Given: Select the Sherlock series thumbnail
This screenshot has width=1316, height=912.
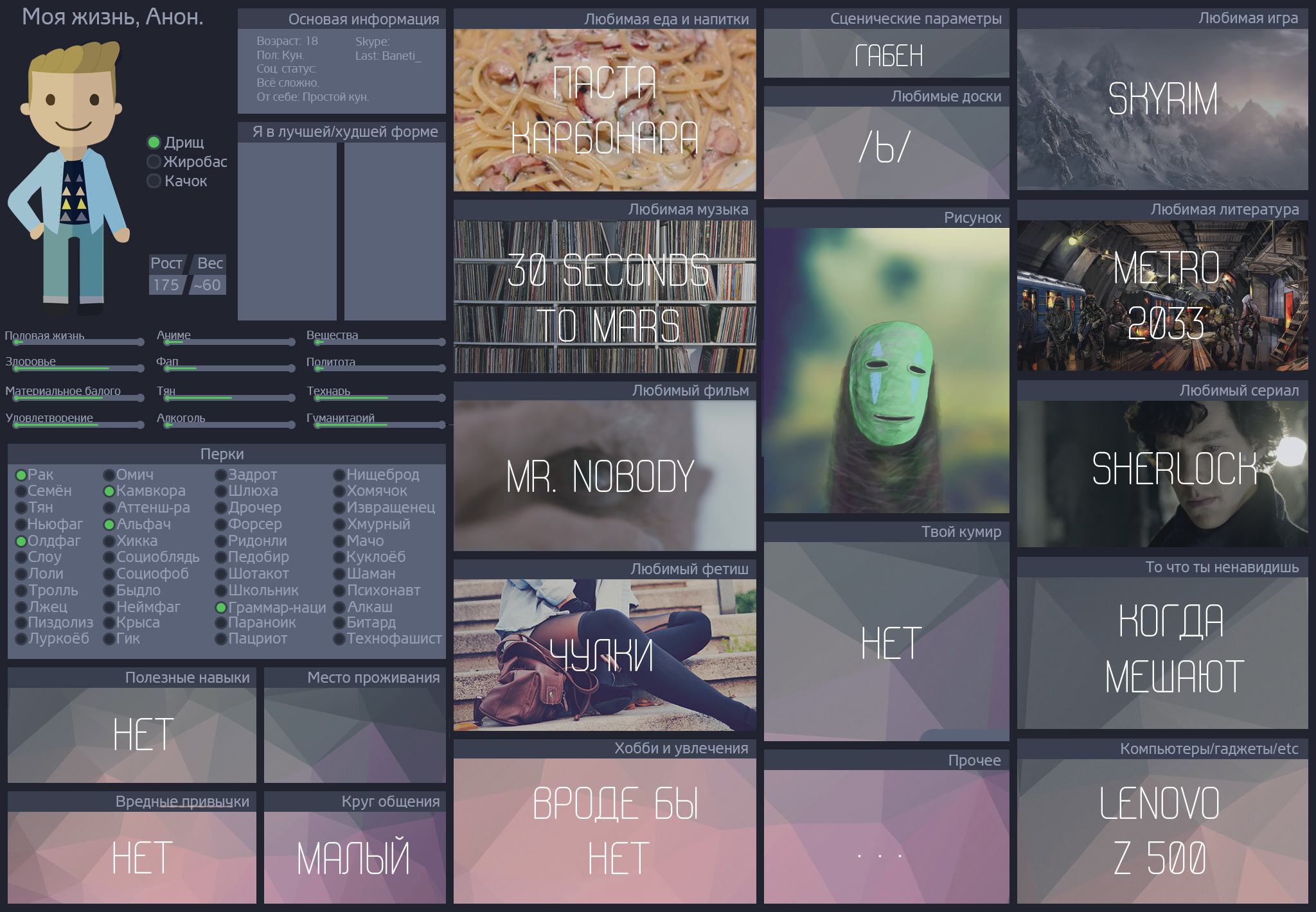Looking at the screenshot, I should (1162, 473).
